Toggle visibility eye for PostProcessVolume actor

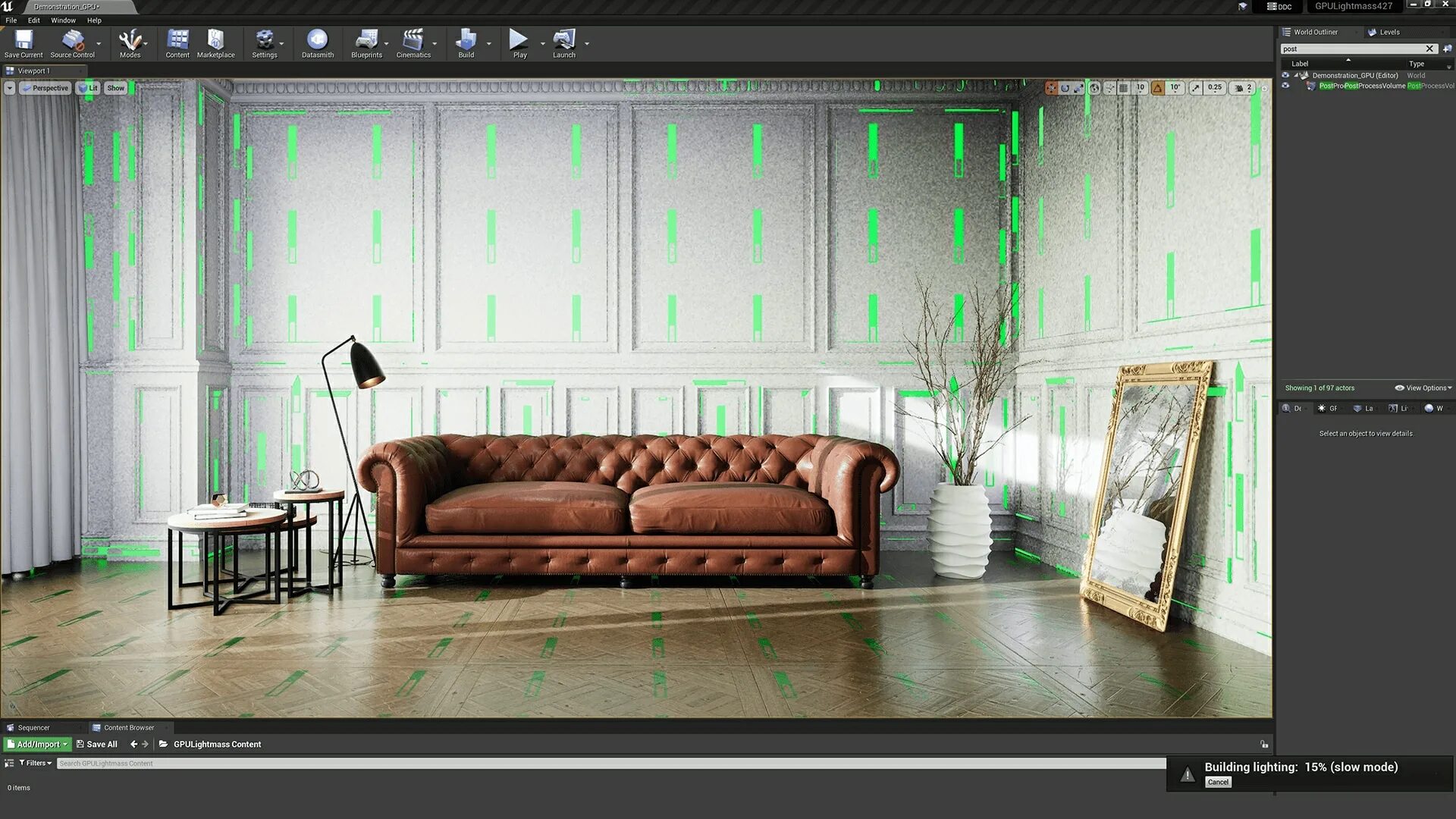point(1285,86)
